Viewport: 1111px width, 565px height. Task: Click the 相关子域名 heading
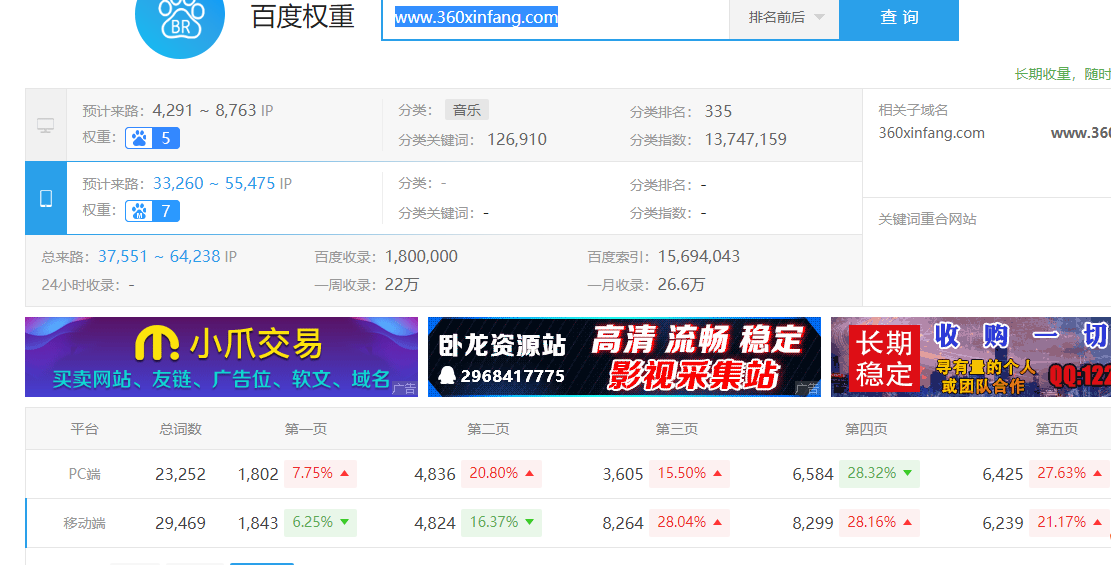point(913,111)
